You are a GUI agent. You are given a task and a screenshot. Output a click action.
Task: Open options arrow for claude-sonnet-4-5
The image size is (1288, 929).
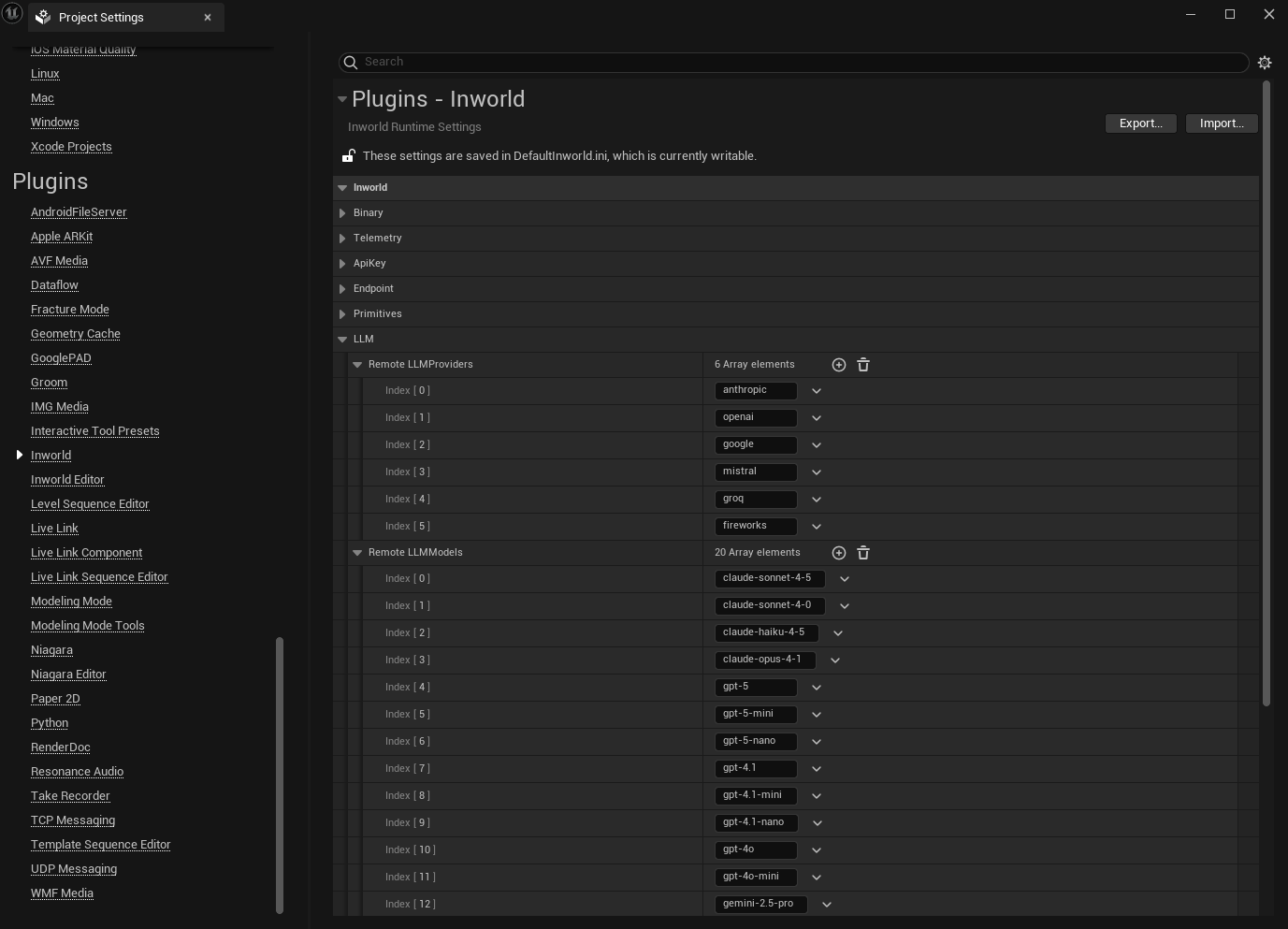click(845, 579)
